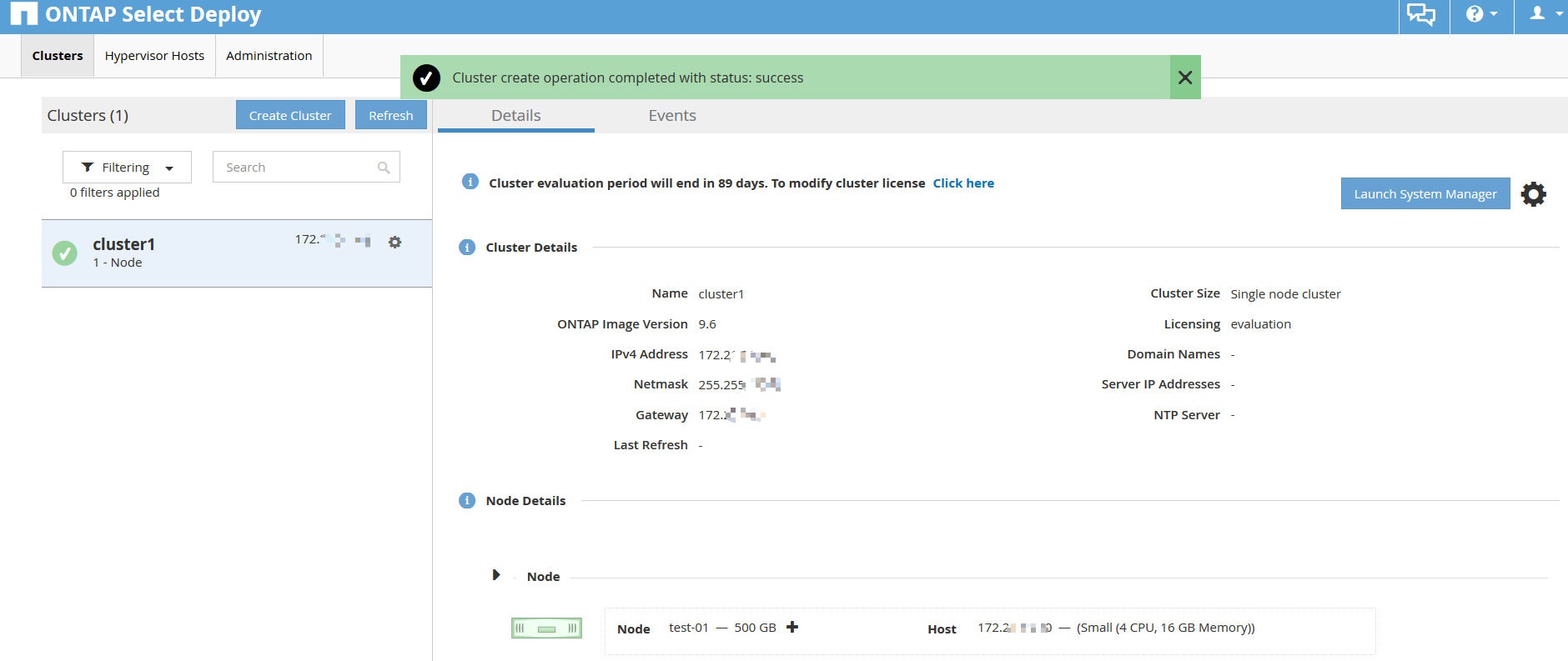Click the 500 GB storage value
The width and height of the screenshot is (1568, 661).
point(755,628)
